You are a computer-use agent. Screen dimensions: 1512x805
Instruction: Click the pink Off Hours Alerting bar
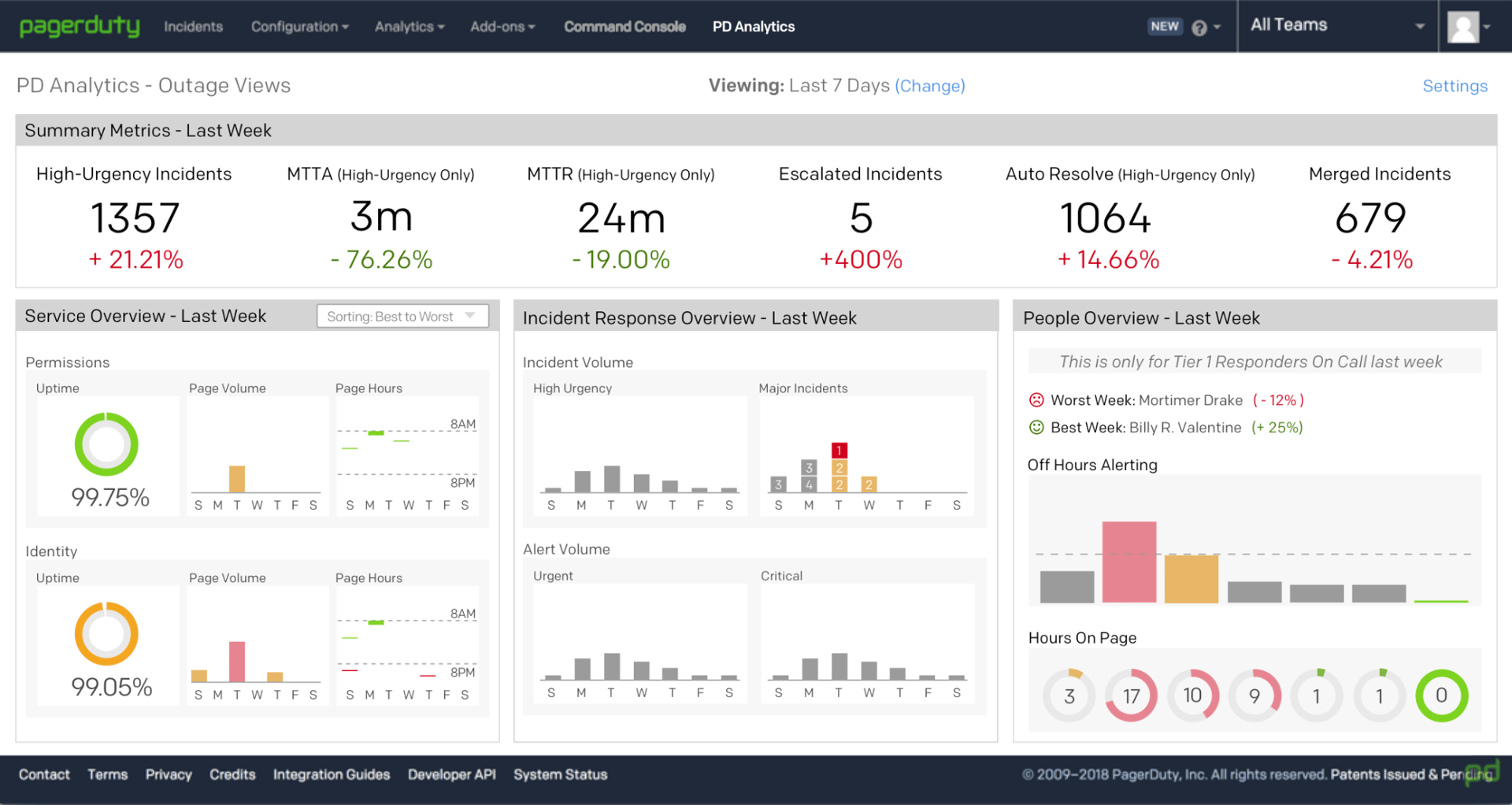point(1129,562)
